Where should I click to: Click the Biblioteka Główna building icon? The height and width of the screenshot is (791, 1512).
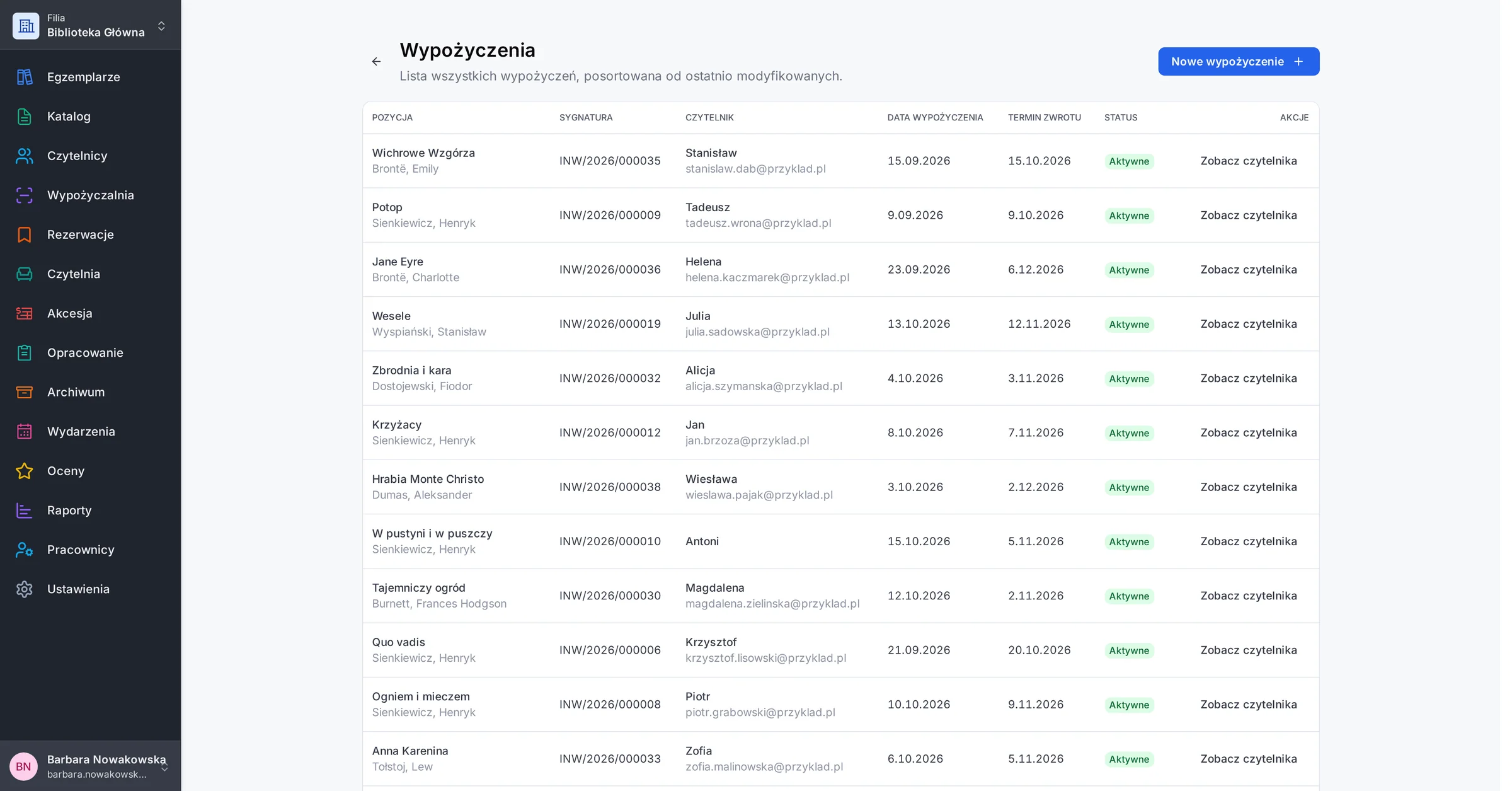pyautogui.click(x=26, y=26)
